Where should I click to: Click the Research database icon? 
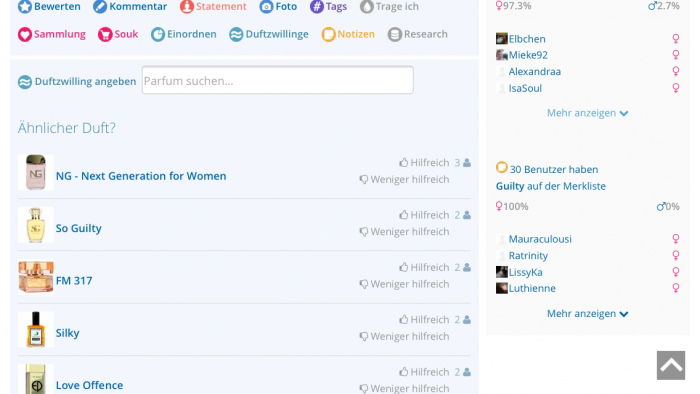click(x=395, y=34)
